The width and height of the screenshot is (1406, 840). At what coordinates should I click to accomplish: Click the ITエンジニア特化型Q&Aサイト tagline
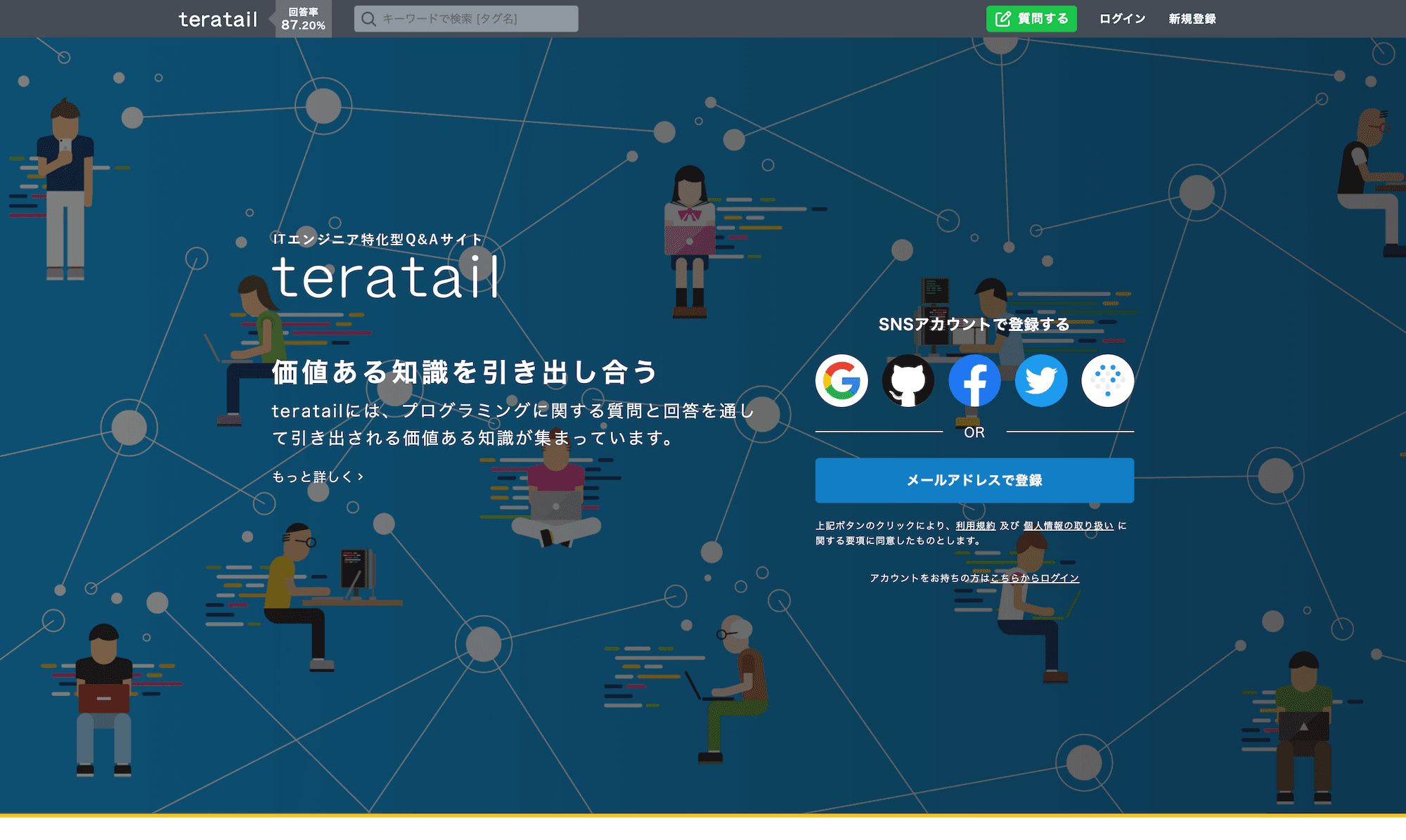(378, 239)
